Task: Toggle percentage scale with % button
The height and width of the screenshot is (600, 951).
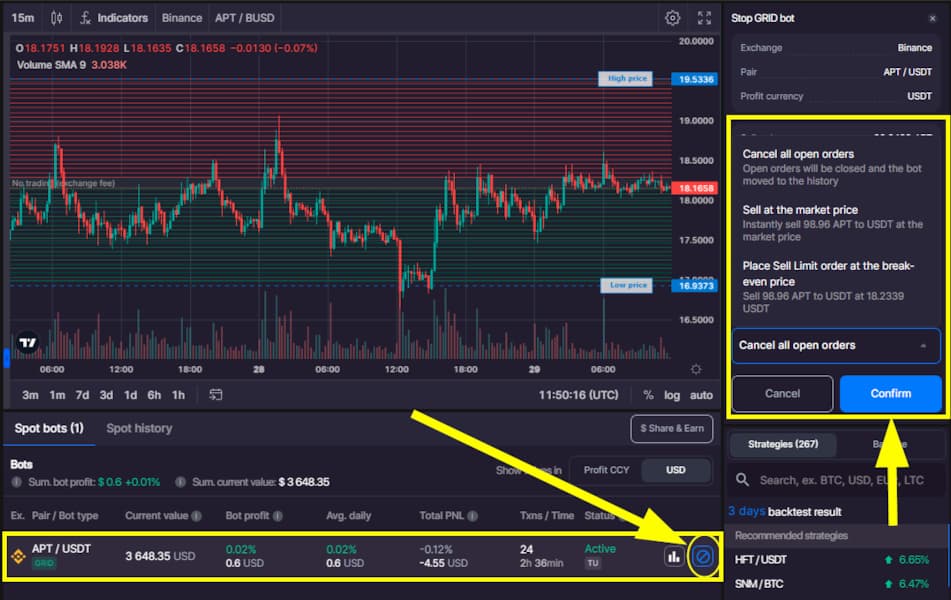Action: (648, 395)
